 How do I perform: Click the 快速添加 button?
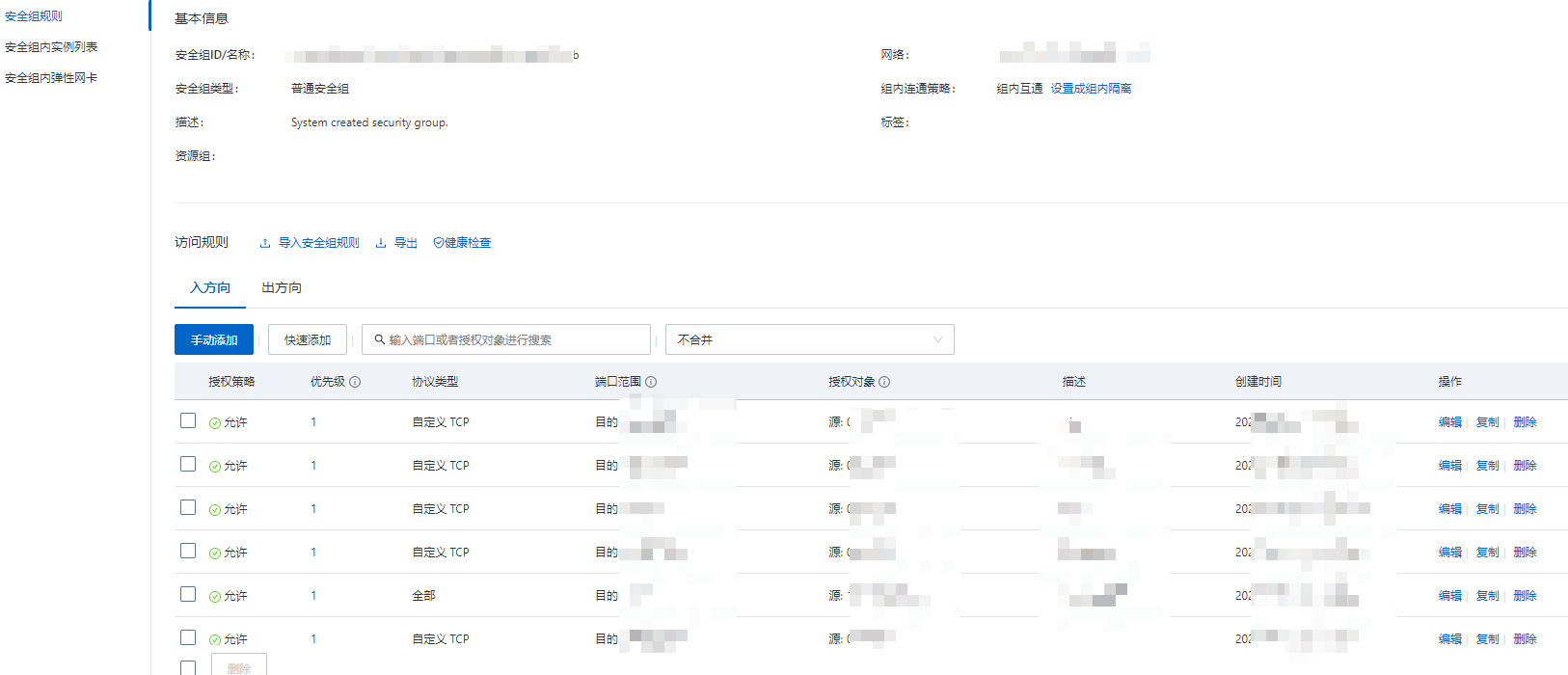308,339
